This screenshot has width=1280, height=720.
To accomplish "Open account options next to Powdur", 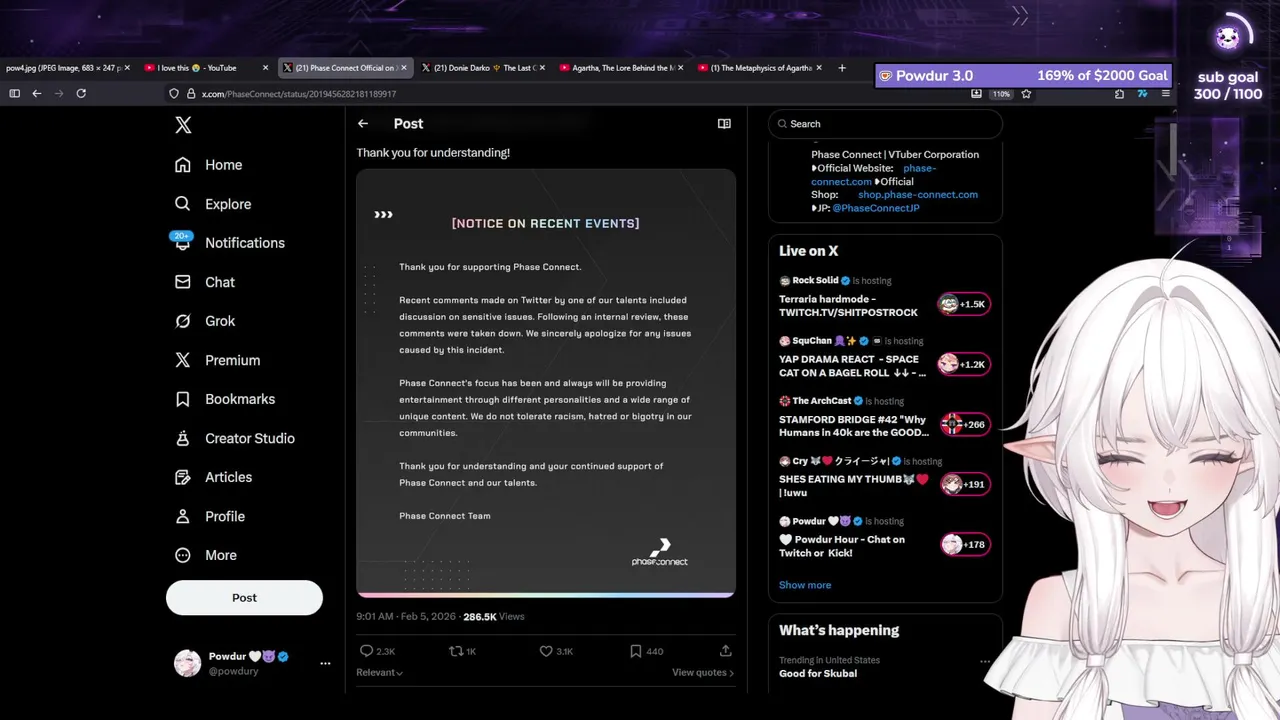I will [325, 663].
